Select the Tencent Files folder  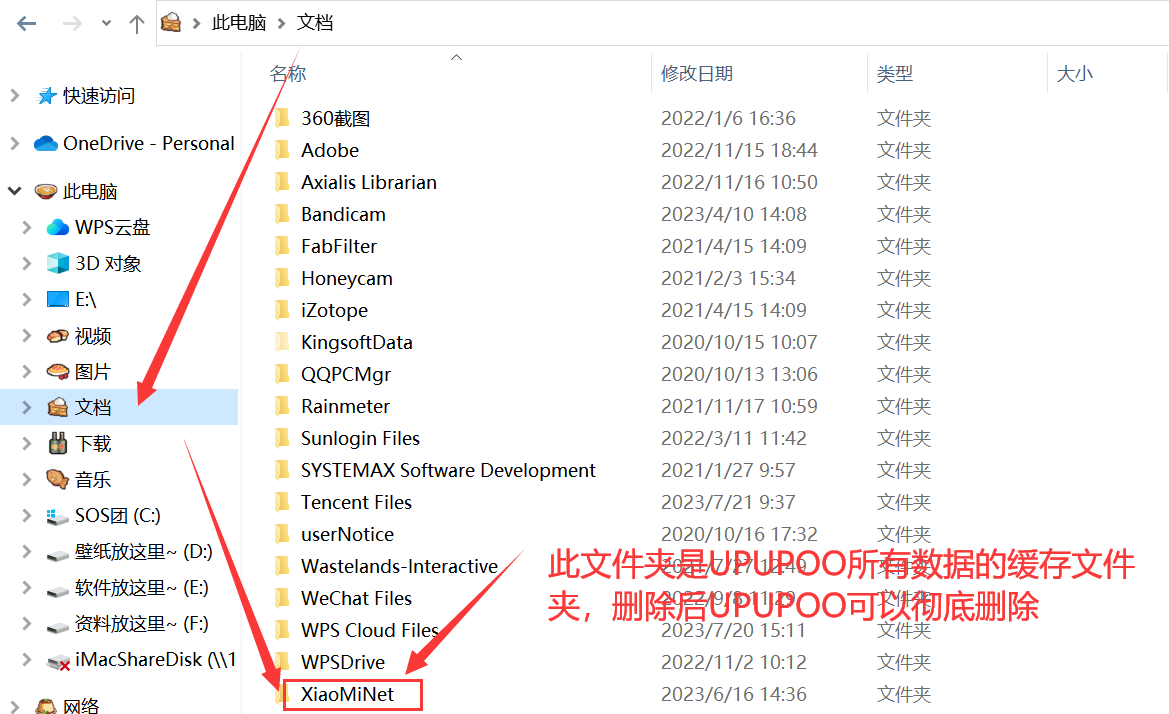click(356, 502)
